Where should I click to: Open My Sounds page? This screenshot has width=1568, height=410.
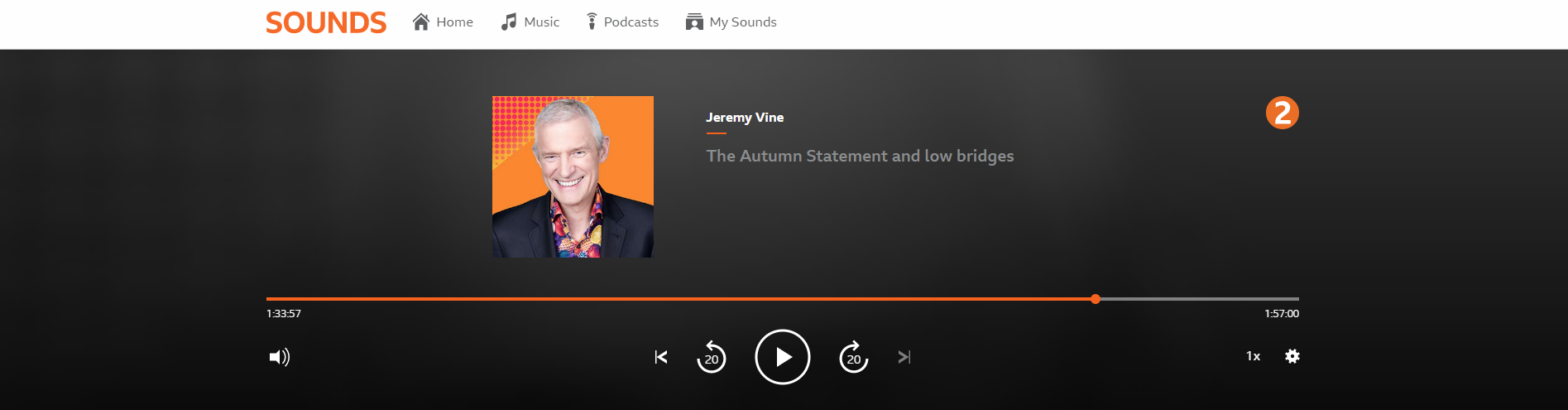731,22
